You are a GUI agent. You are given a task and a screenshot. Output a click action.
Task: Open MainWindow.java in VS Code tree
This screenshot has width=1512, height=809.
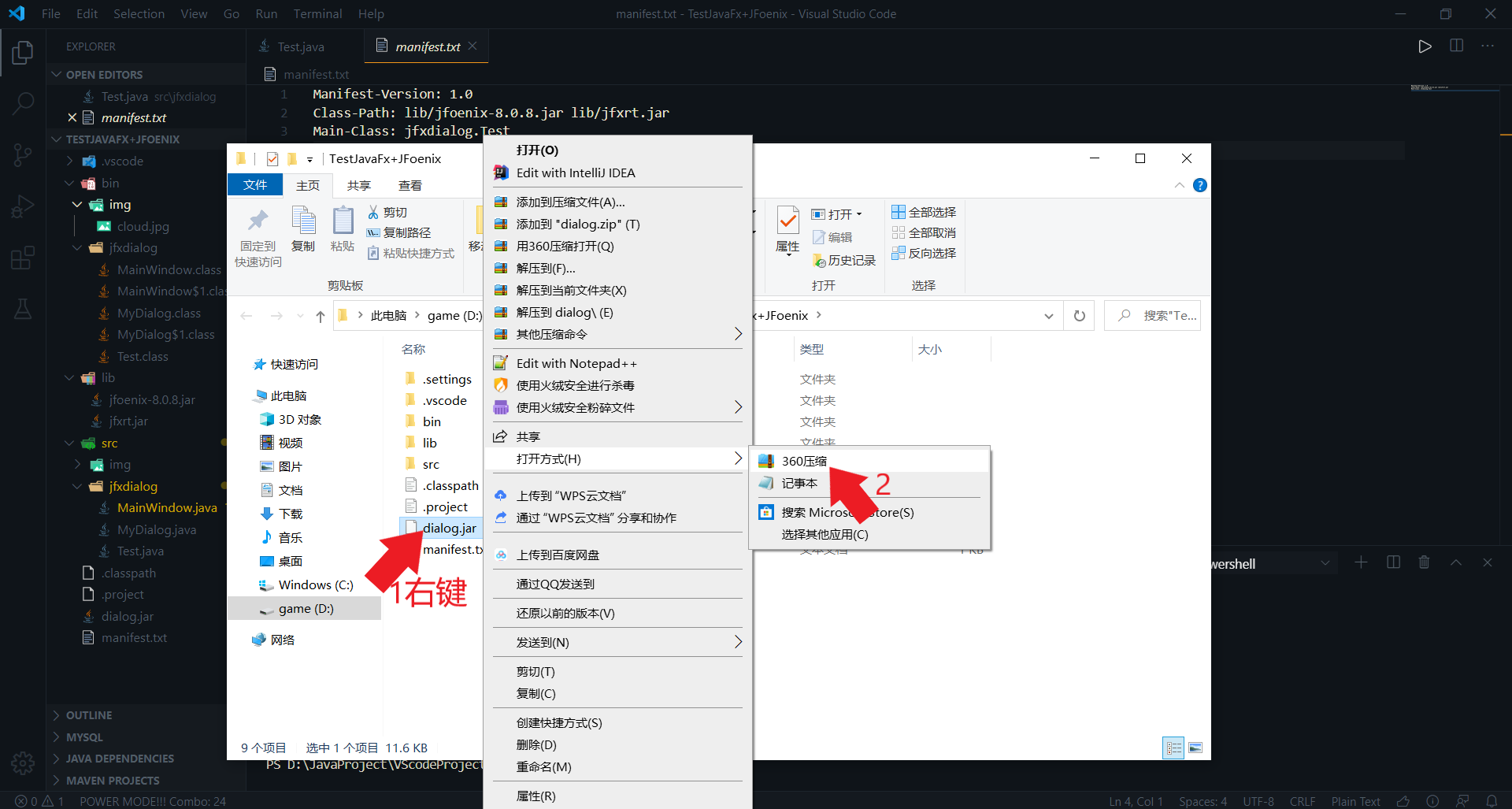coord(167,508)
